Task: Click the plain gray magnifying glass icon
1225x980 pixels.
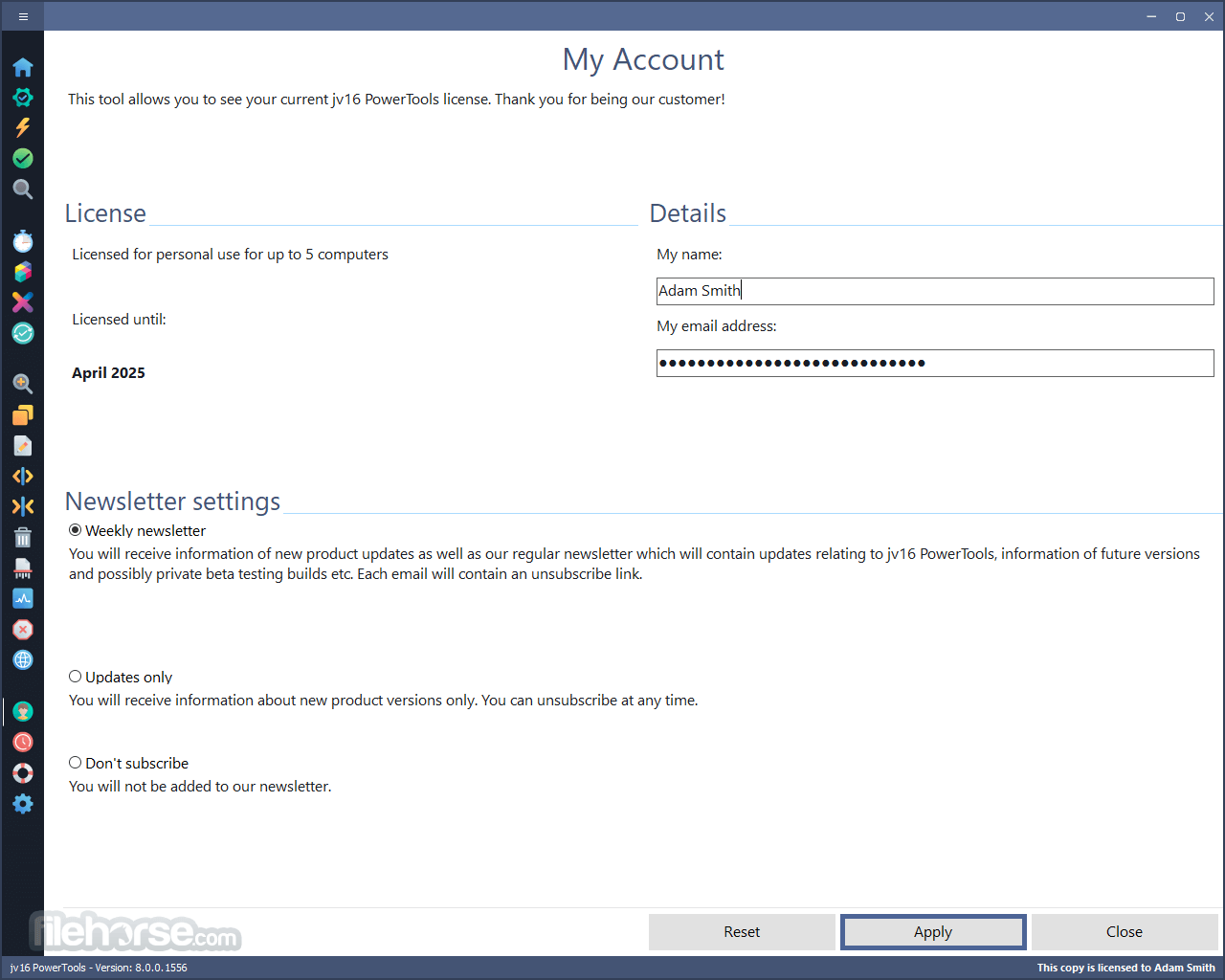Action: coord(23,189)
